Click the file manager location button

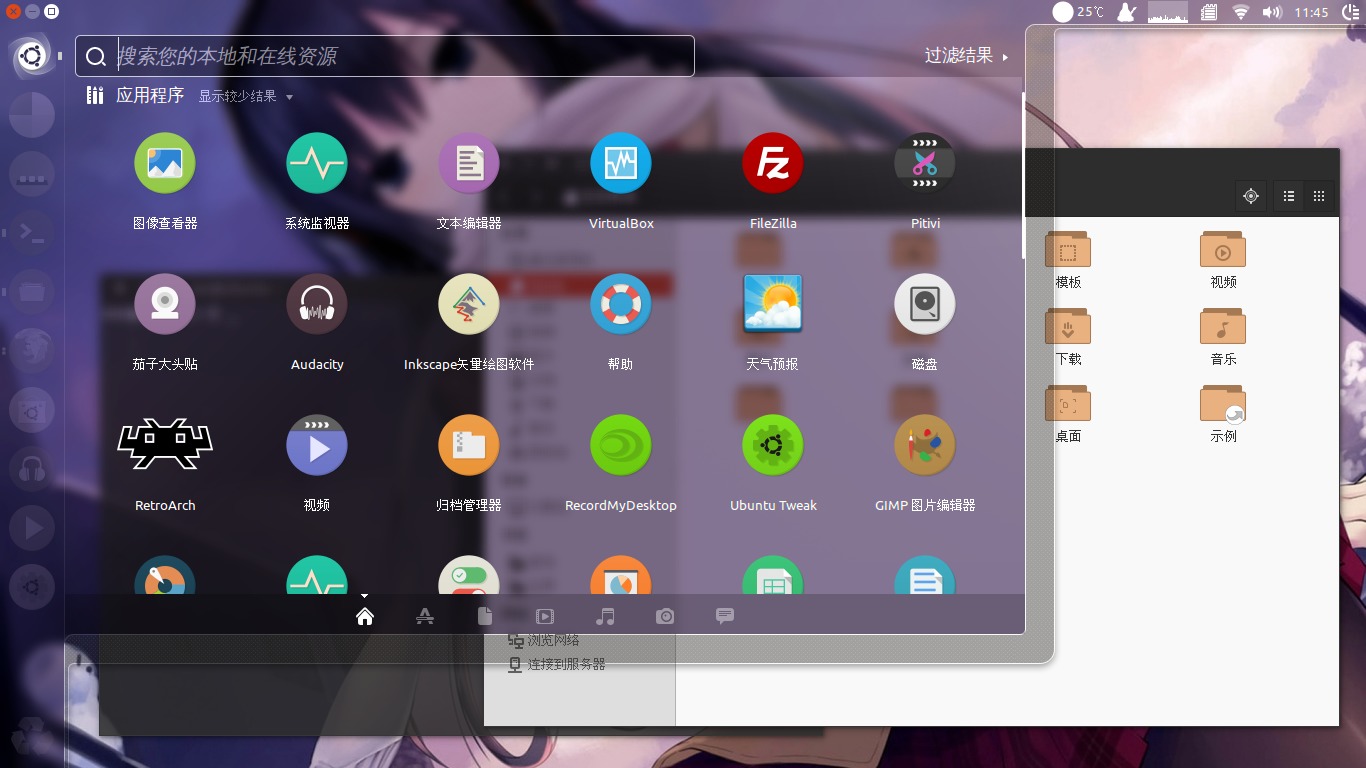pos(1250,196)
